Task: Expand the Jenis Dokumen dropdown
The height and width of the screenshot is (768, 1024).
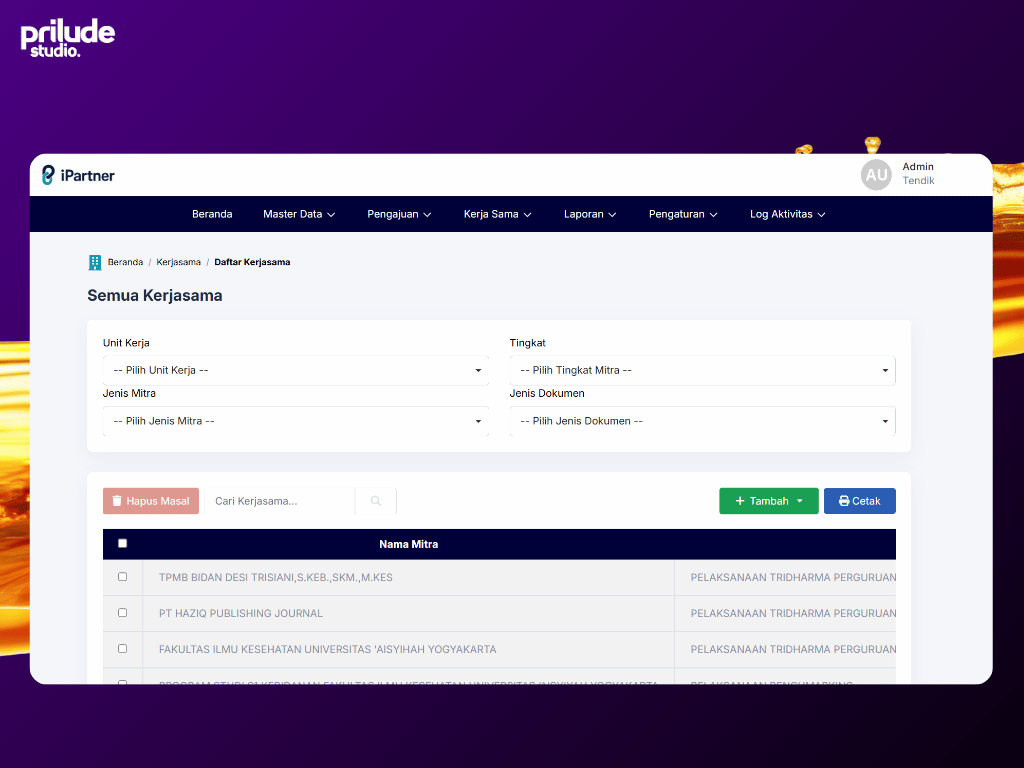Action: click(x=702, y=421)
